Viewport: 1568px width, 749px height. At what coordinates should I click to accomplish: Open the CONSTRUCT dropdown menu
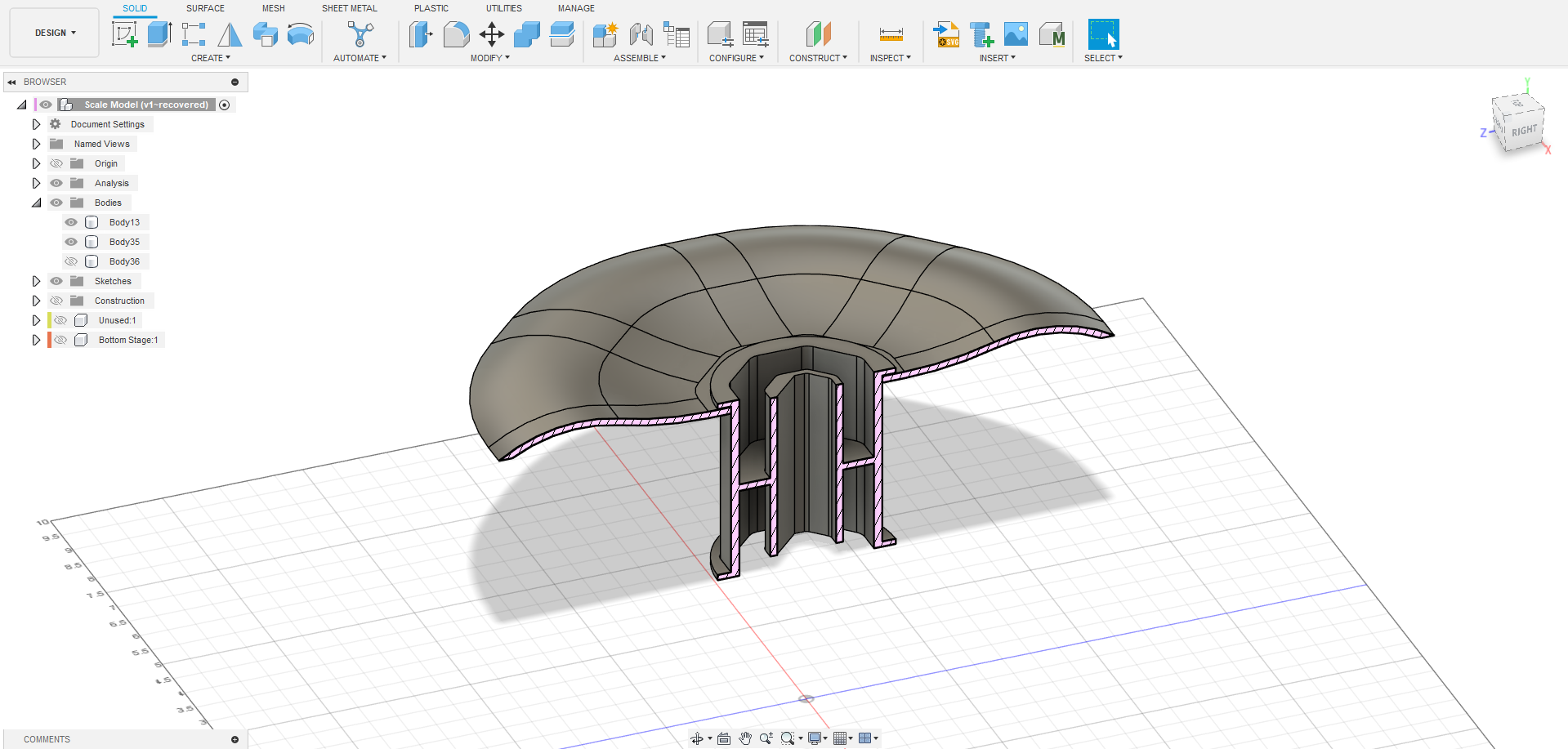coord(818,58)
